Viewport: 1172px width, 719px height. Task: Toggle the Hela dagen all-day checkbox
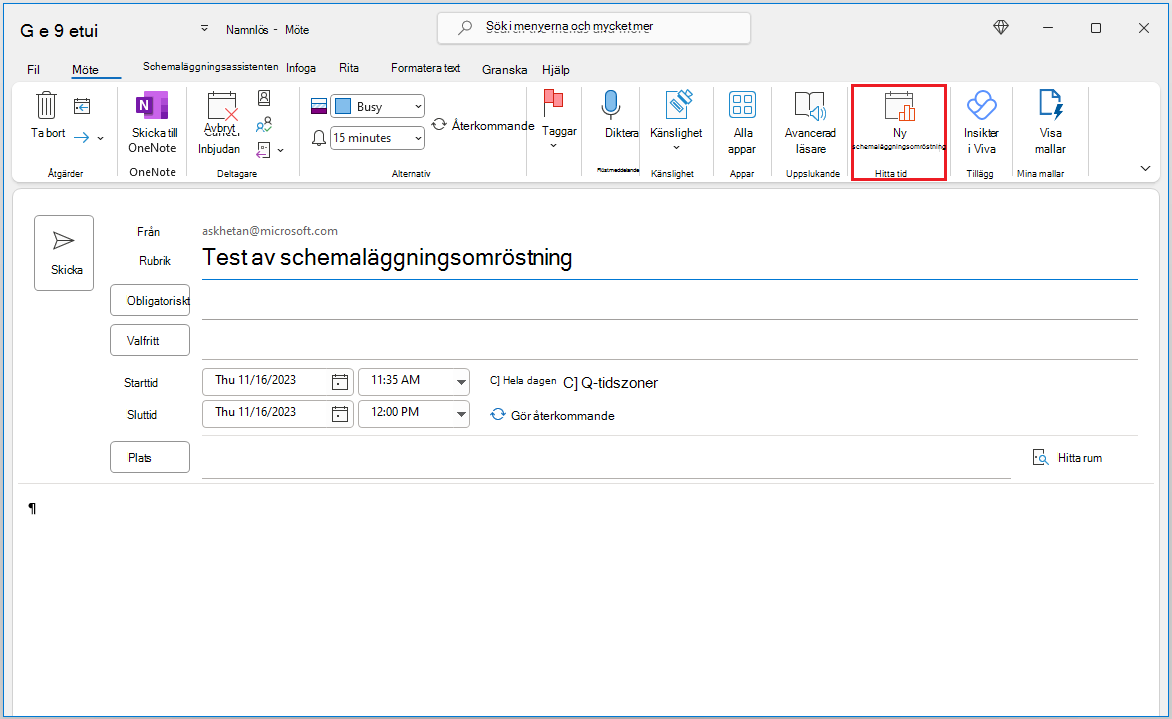[x=494, y=380]
